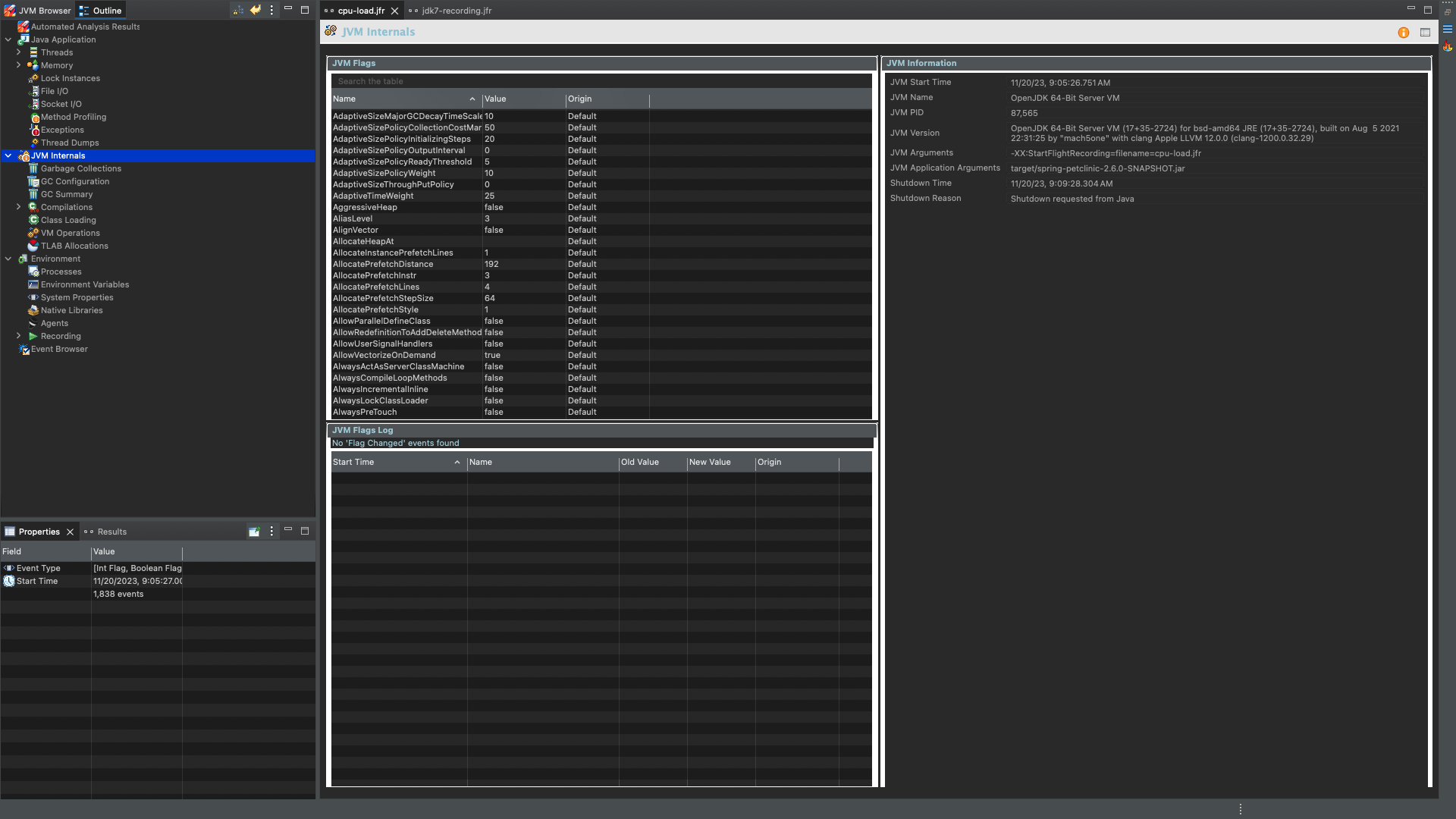
Task: Click the orange analysis info icon
Action: pos(1404,33)
